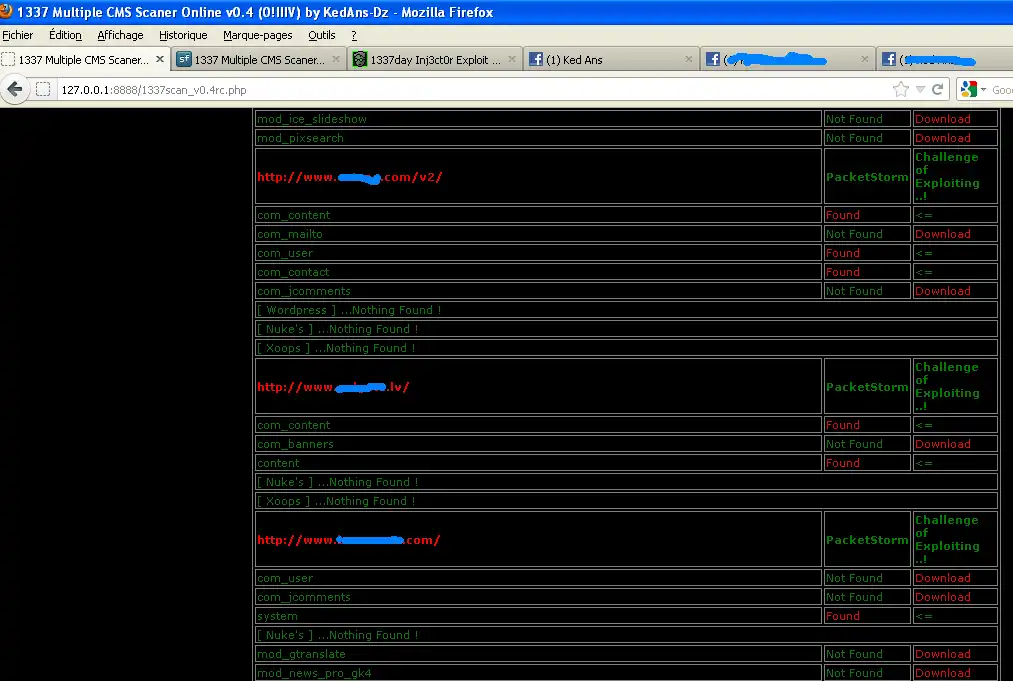Close the Ked Ans Facebook tab
The image size is (1013, 681).
689,59
